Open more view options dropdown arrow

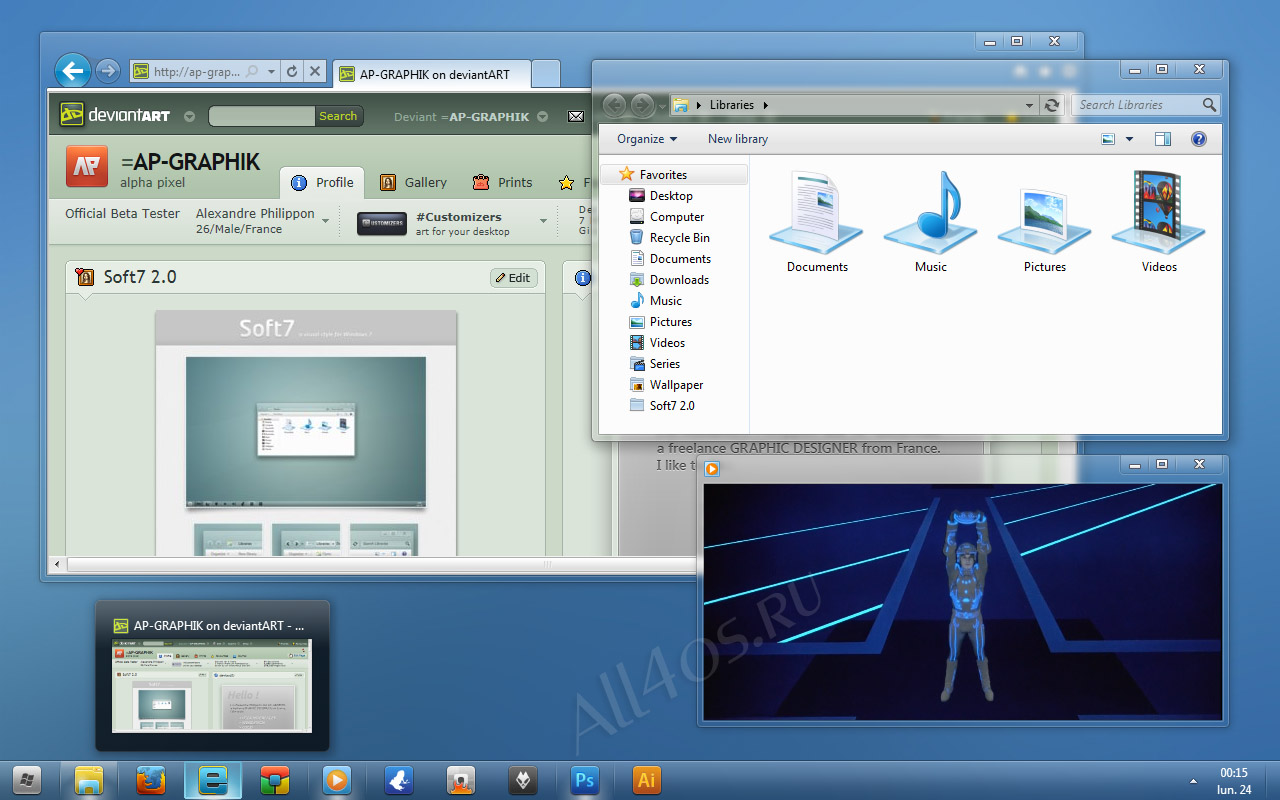pos(1129,139)
